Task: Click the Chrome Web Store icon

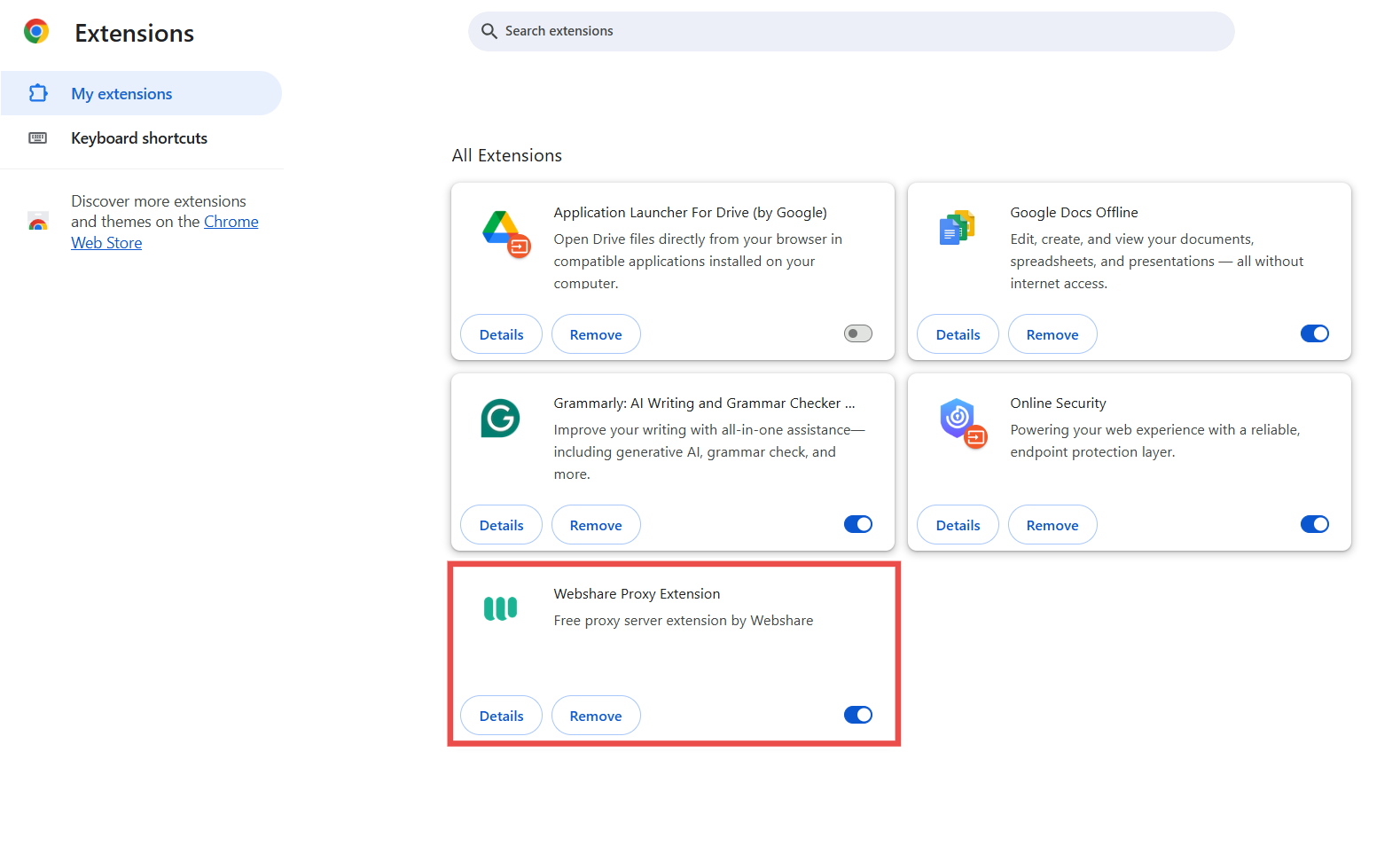Action: 38,222
